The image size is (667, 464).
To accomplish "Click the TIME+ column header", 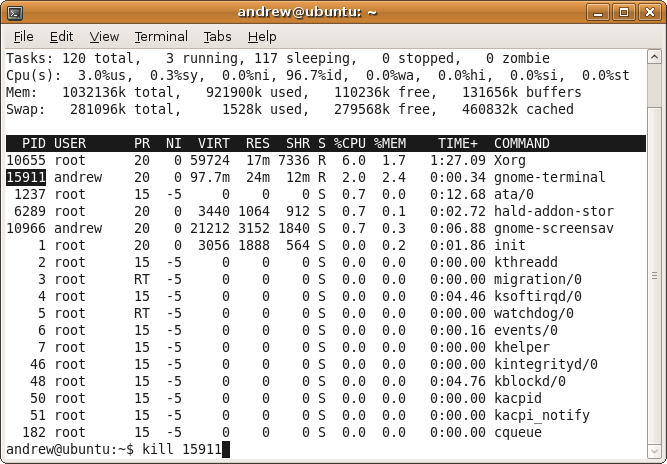I will (x=458, y=143).
